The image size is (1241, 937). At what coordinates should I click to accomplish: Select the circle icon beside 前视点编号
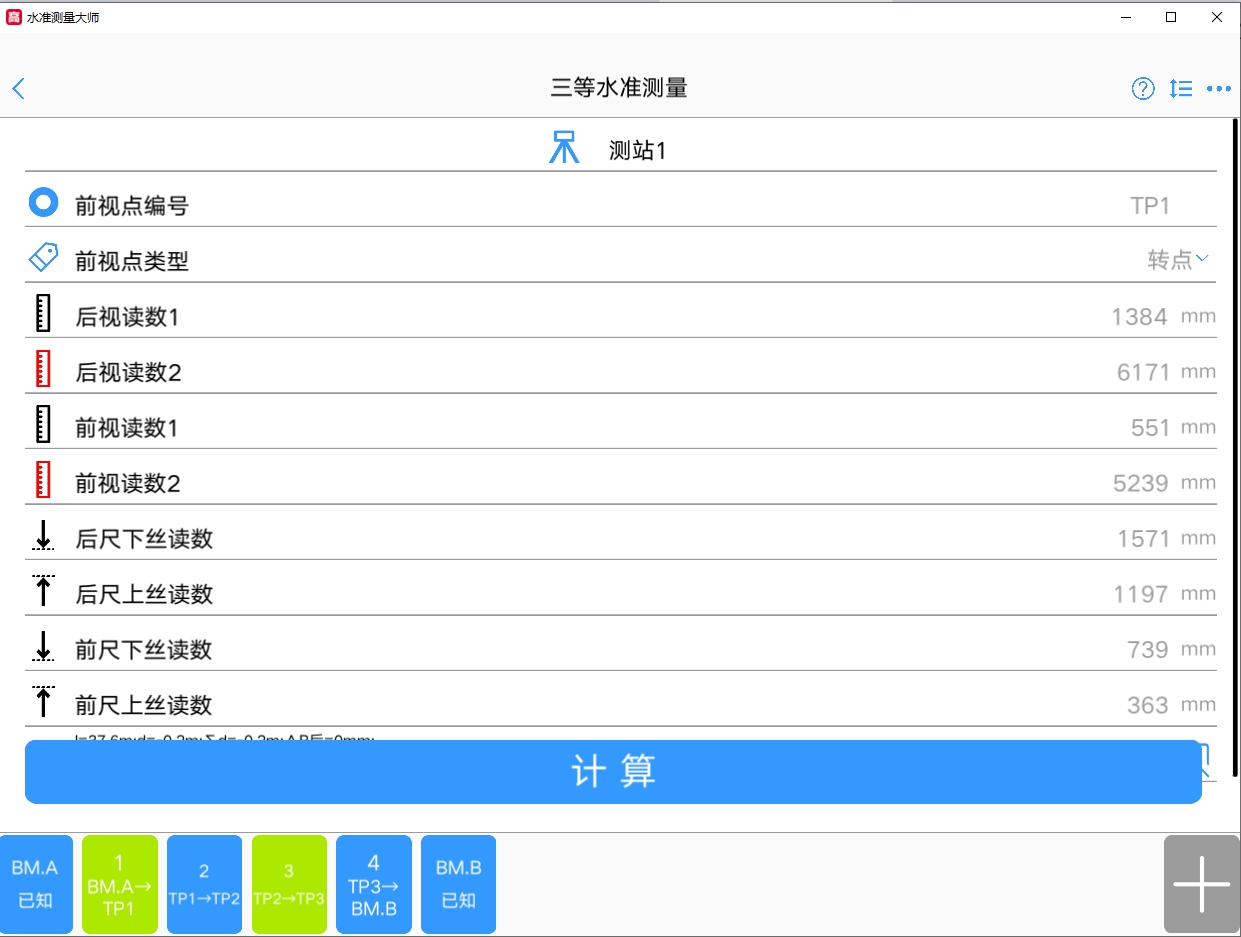tap(42, 202)
